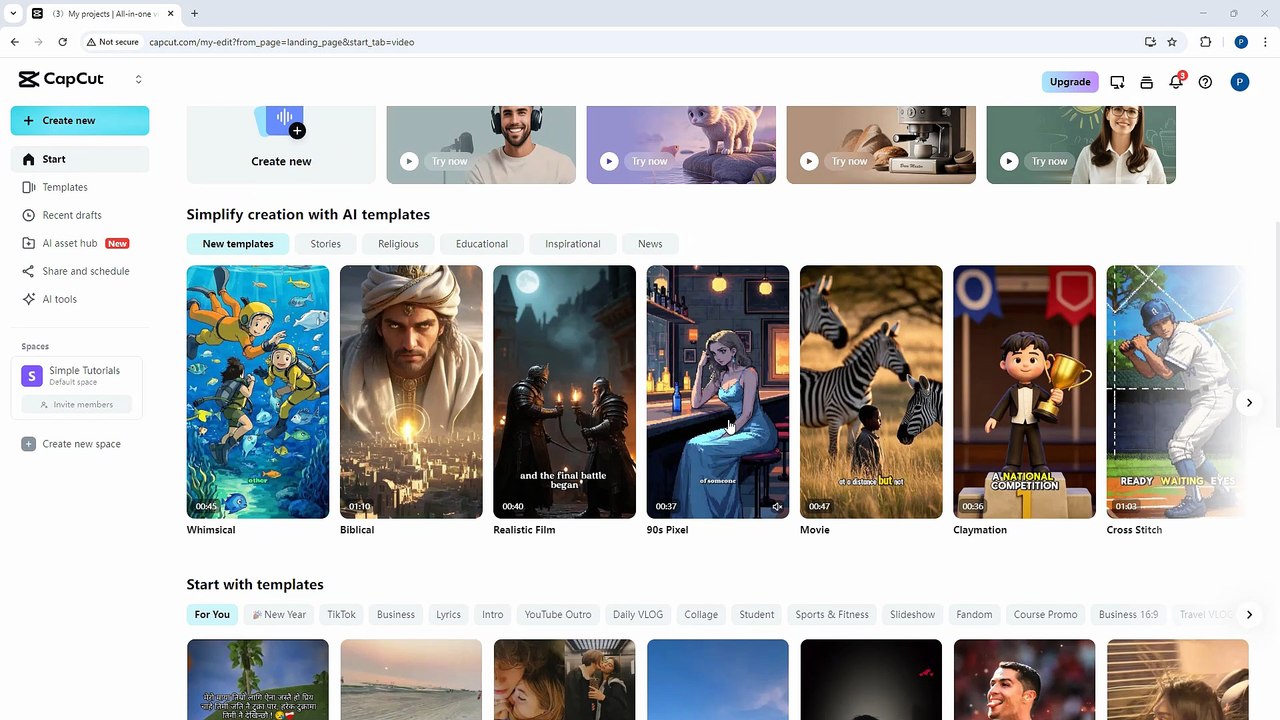Image resolution: width=1280 pixels, height=720 pixels.
Task: Select the Business 16:9 category
Action: 1128,615
